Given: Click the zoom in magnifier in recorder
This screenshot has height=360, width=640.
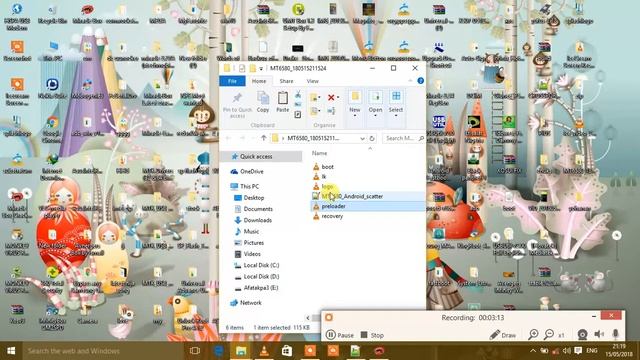Looking at the screenshot, I should click(x=533, y=335).
